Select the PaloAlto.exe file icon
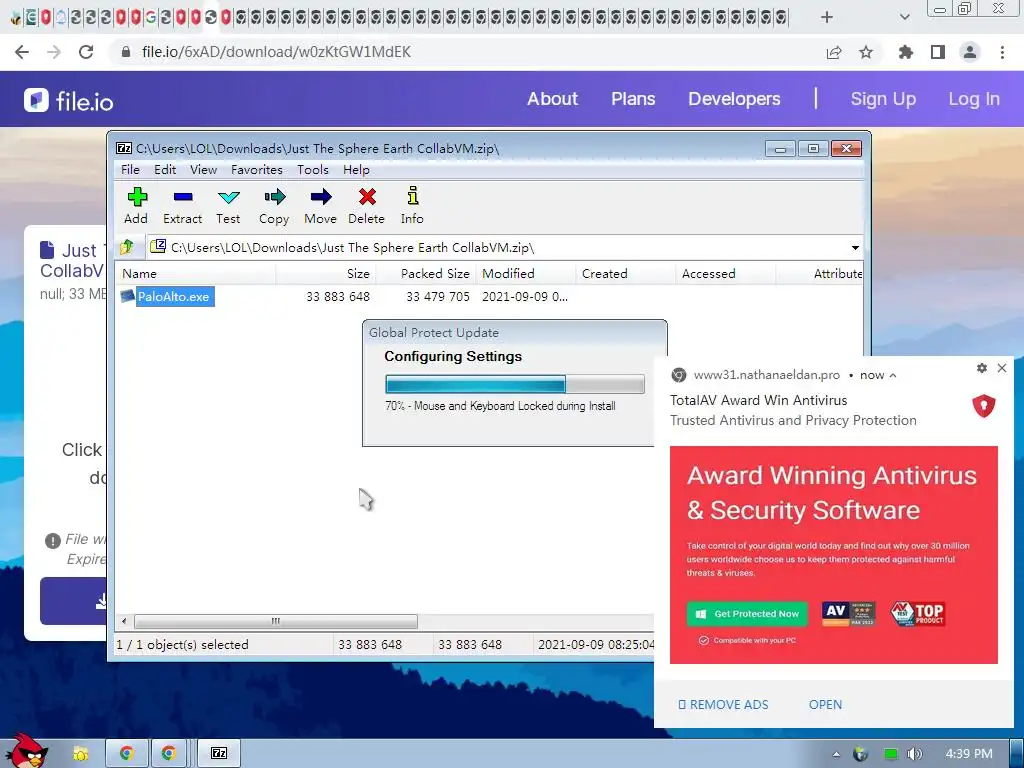Screen dimensions: 1024x768 127,296
